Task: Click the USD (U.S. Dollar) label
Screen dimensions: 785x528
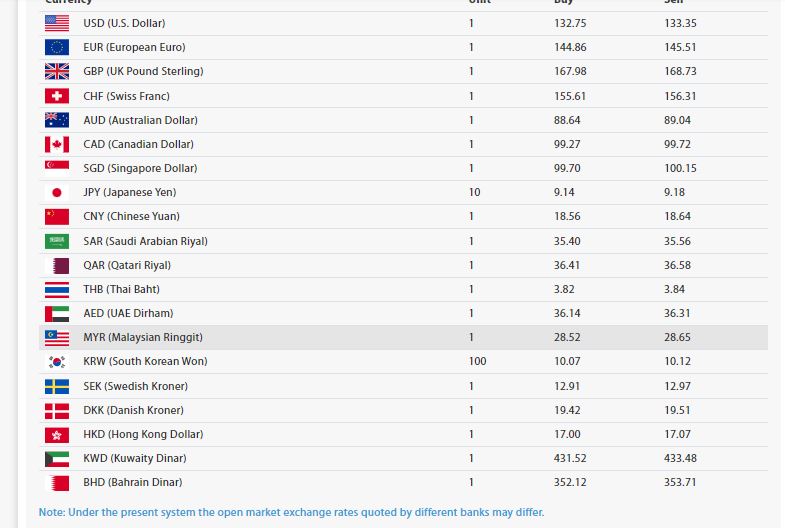Action: [124, 23]
